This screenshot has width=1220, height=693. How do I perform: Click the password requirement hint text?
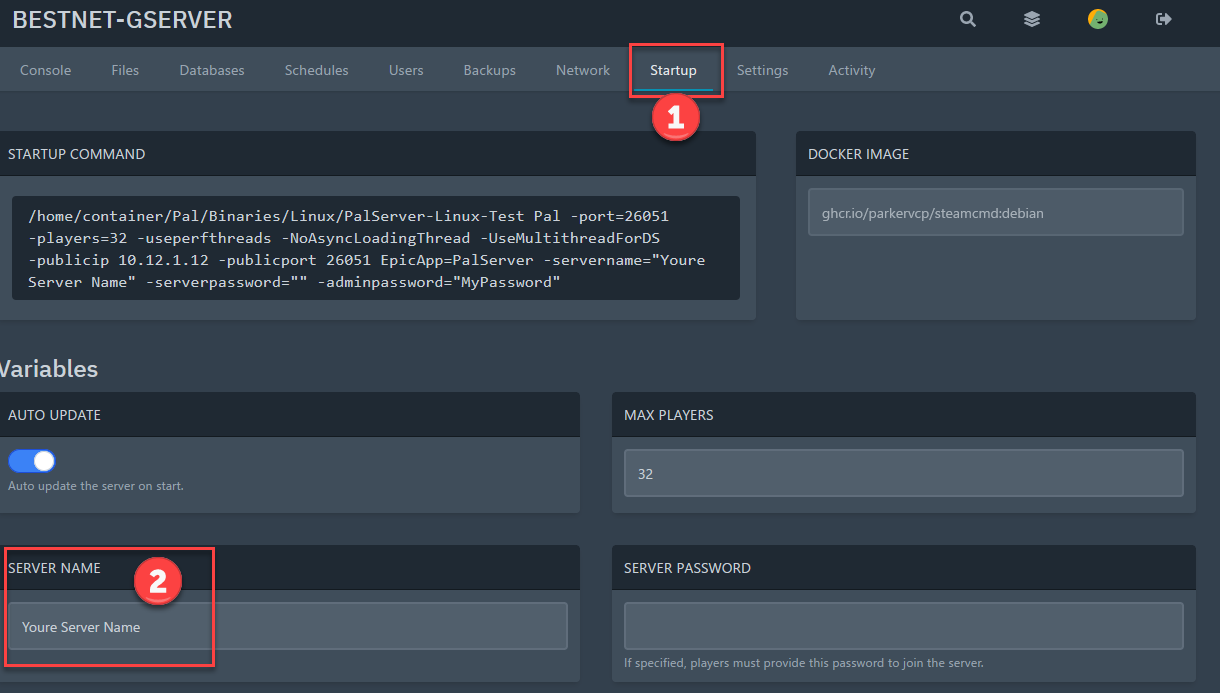(x=804, y=663)
